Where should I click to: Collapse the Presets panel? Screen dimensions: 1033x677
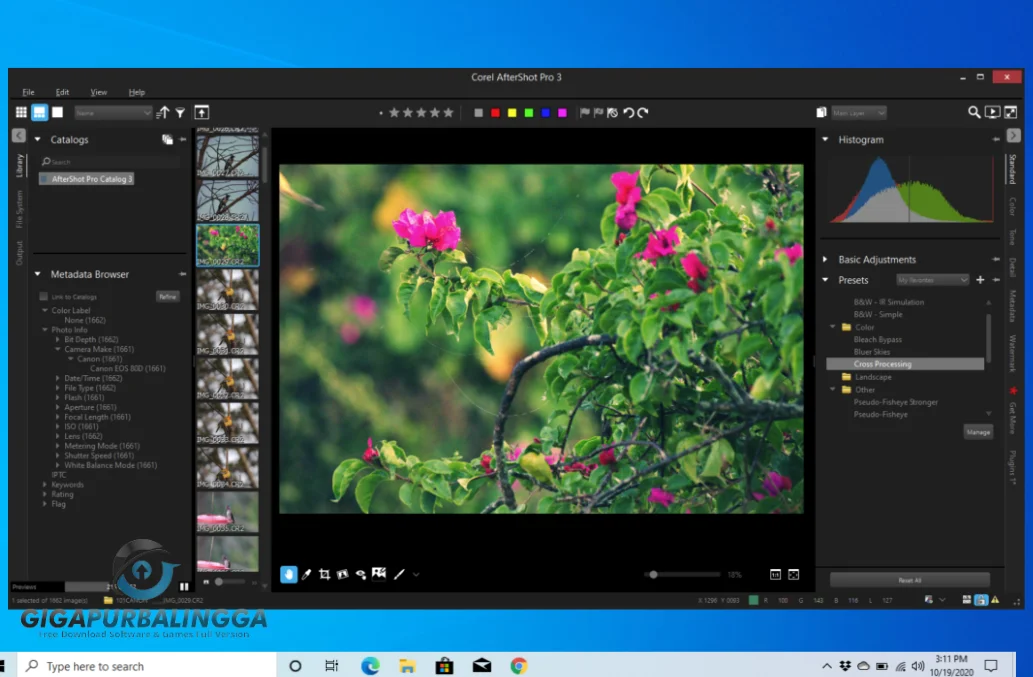[x=825, y=280]
